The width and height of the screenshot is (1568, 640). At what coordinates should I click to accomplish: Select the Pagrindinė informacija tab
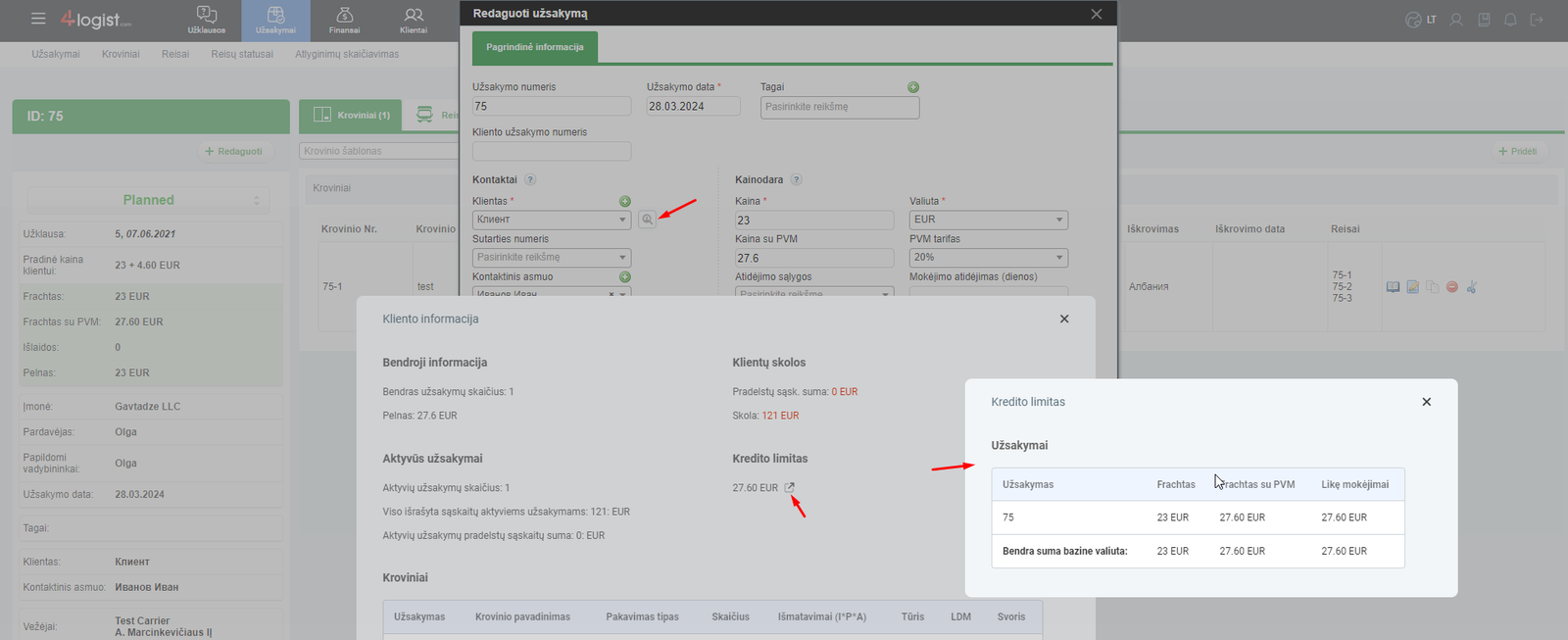click(535, 47)
